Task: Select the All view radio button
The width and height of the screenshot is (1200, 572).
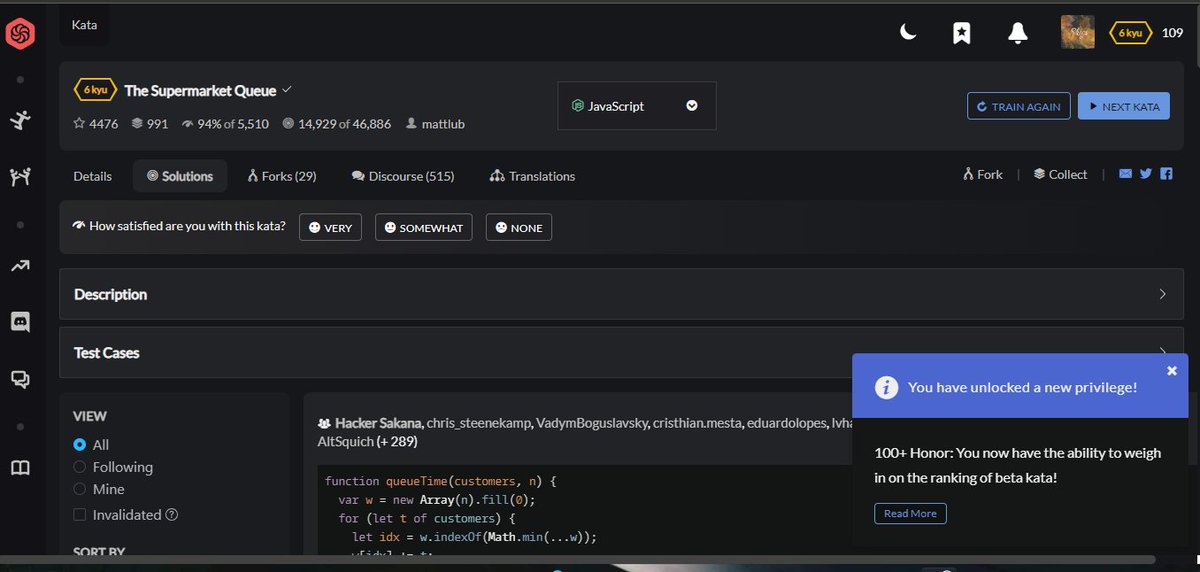Action: pyautogui.click(x=80, y=444)
